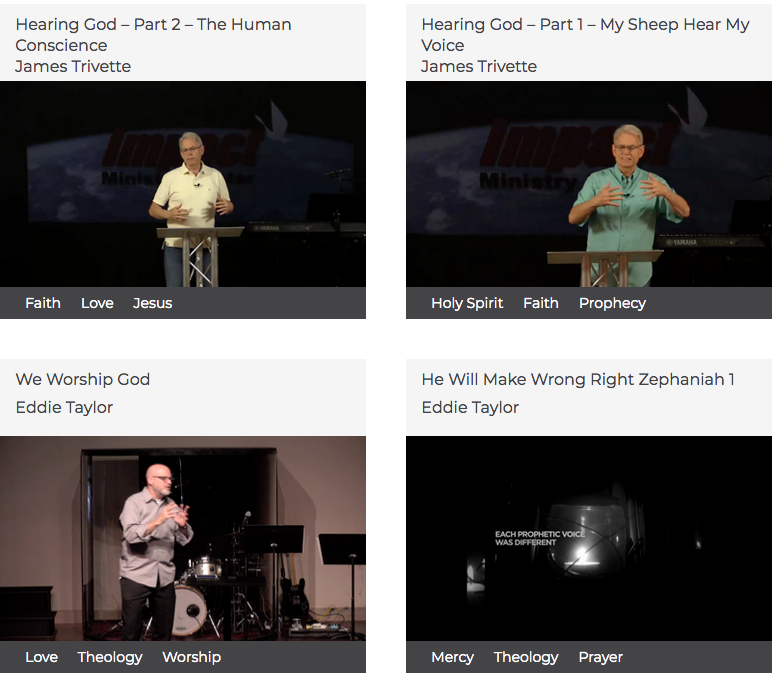The height and width of the screenshot is (674, 775).
Task: Open the drum-stage worship video thumbnail
Action: [x=183, y=539]
